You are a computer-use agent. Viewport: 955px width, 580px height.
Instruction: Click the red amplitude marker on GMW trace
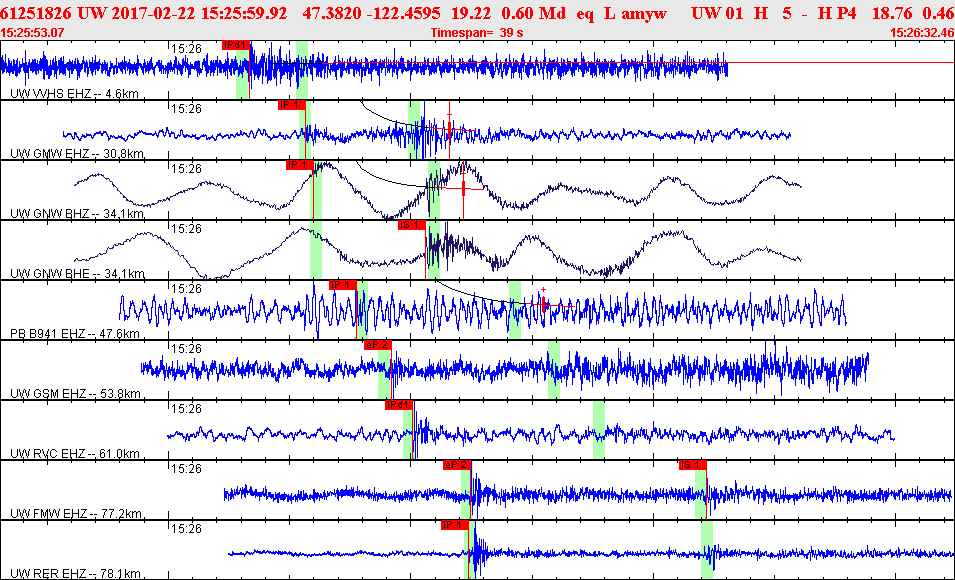tap(449, 129)
